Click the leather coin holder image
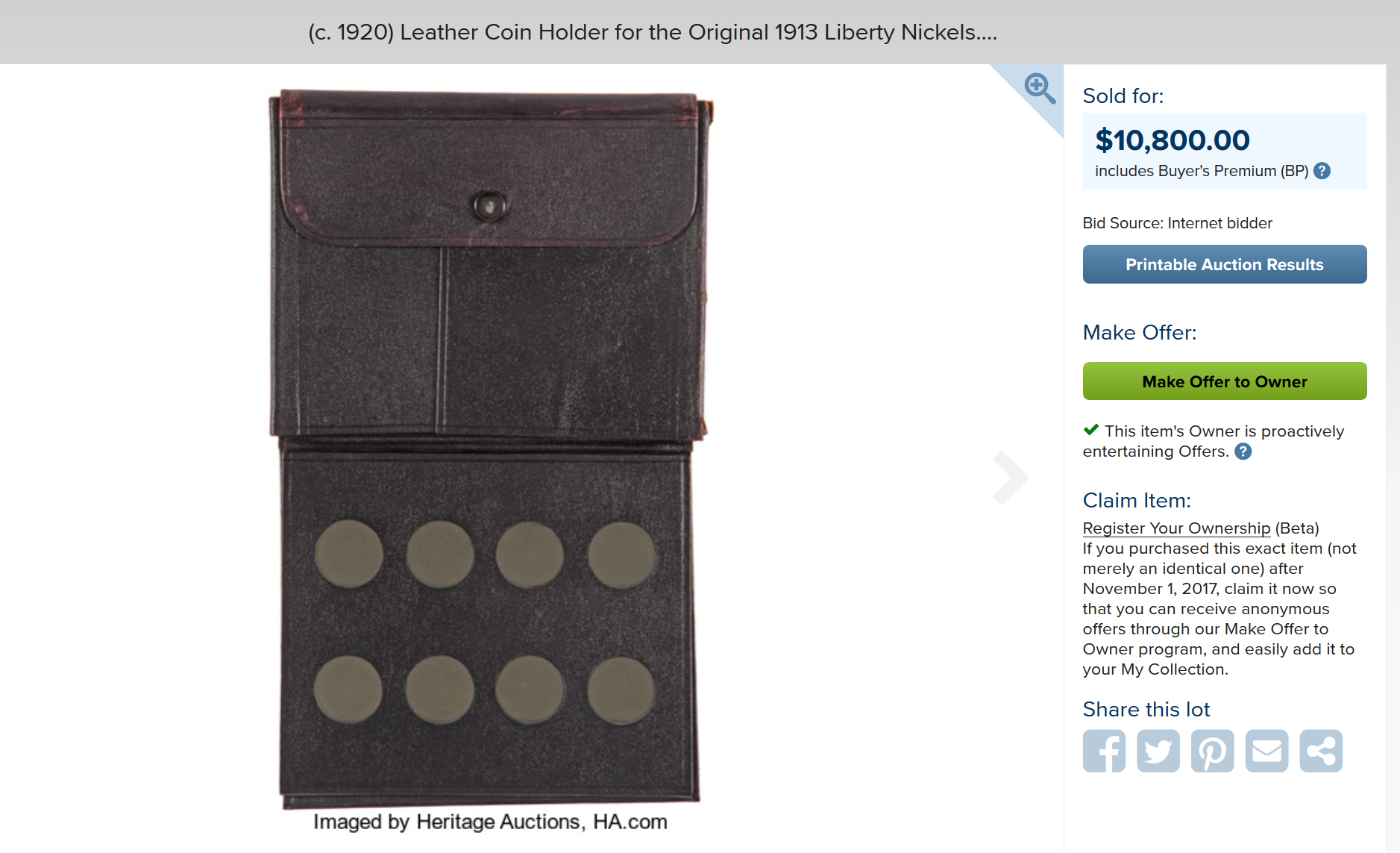 [490, 449]
